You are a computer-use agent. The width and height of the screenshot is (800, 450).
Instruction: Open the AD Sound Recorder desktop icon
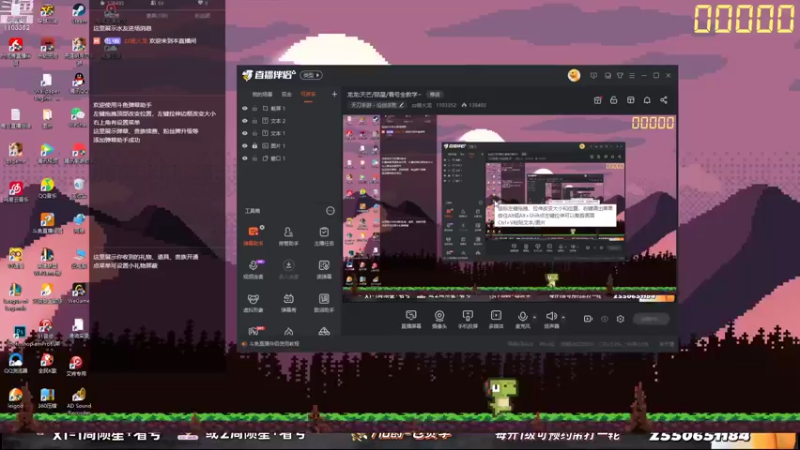pyautogui.click(x=79, y=401)
